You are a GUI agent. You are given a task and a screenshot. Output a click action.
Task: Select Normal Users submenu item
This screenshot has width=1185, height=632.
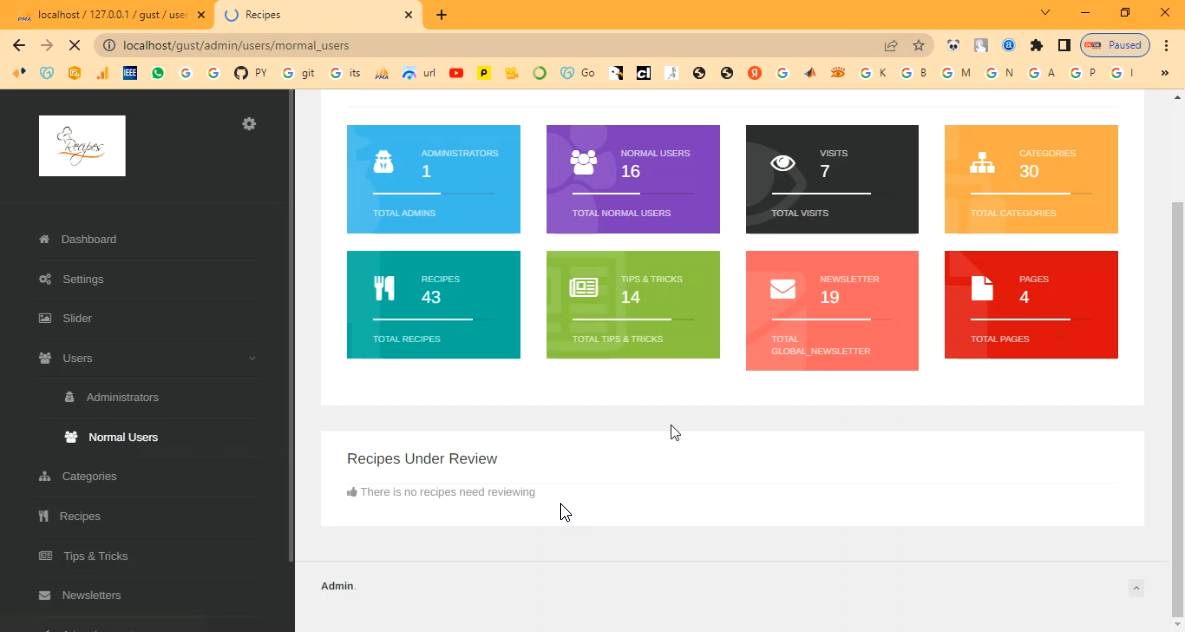122,437
